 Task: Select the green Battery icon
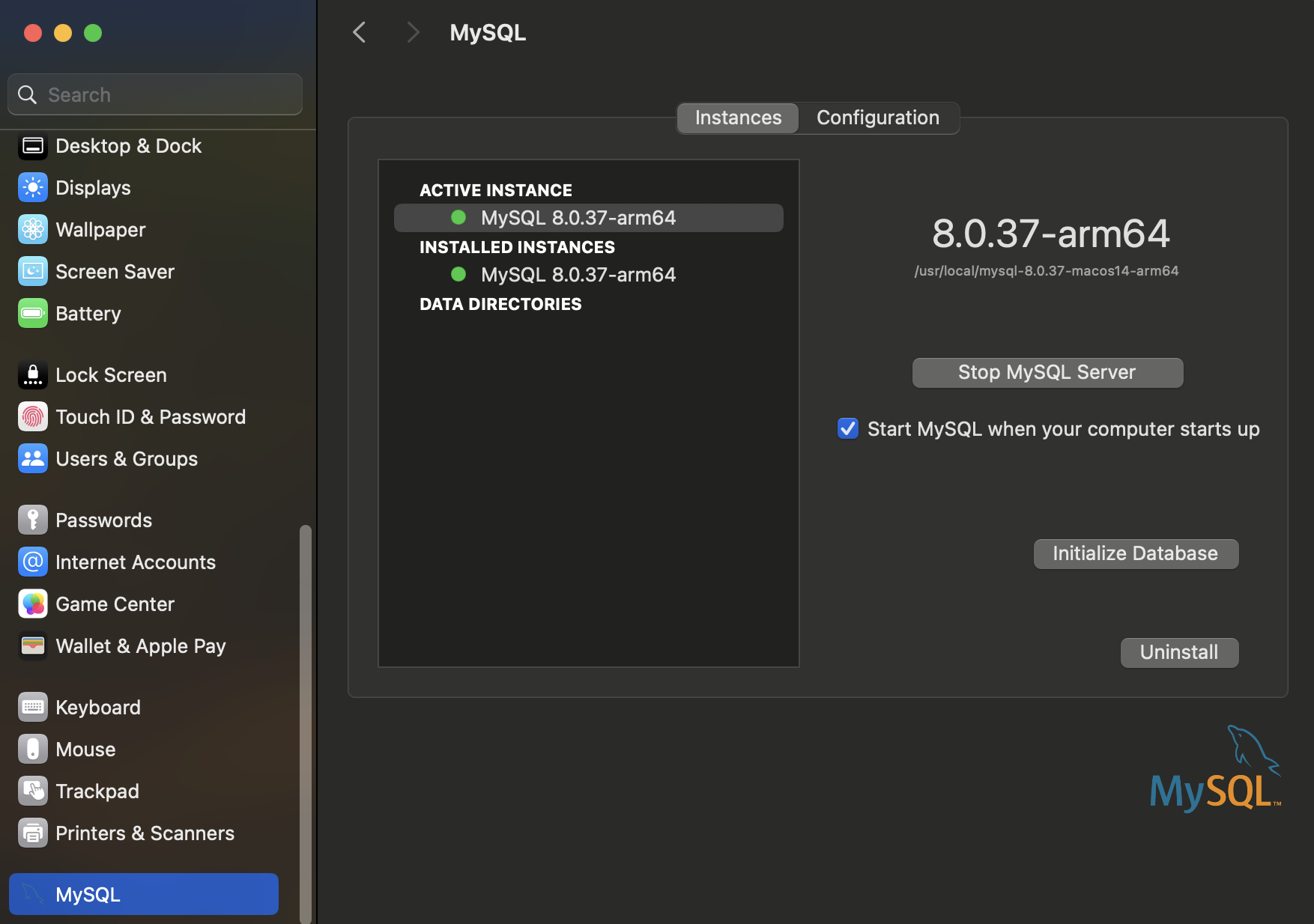33,314
